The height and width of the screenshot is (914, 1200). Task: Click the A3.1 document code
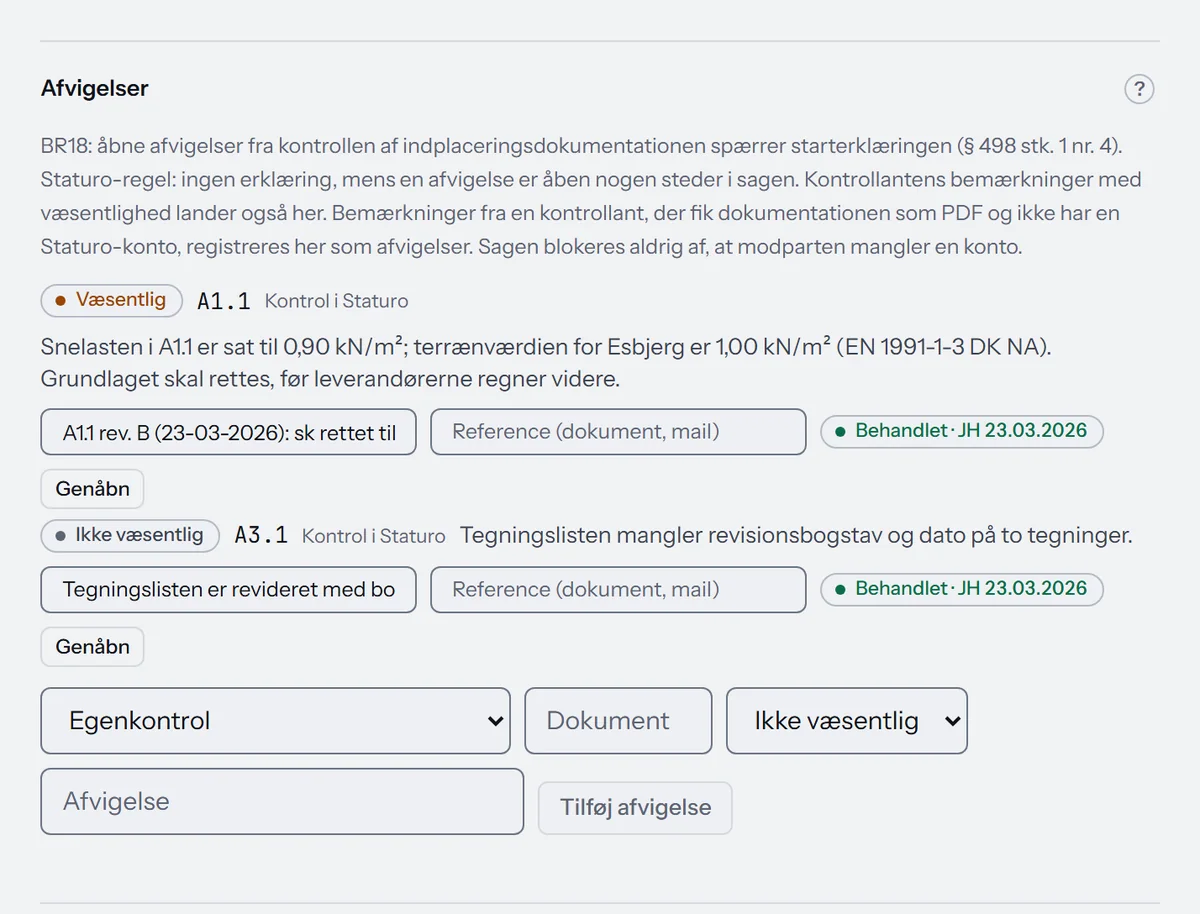[x=261, y=536]
